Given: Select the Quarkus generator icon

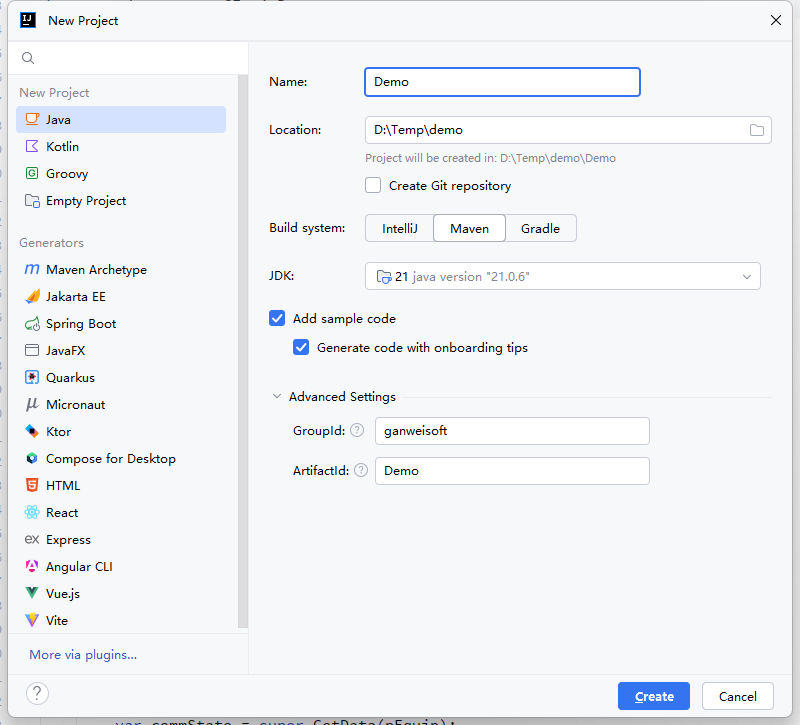Looking at the screenshot, I should 32,378.
